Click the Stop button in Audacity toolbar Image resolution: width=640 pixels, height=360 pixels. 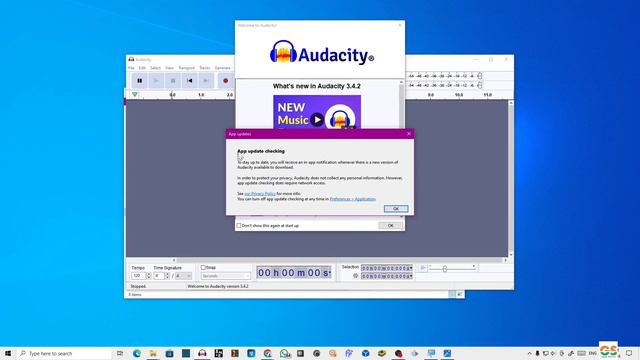pyautogui.click(x=173, y=81)
